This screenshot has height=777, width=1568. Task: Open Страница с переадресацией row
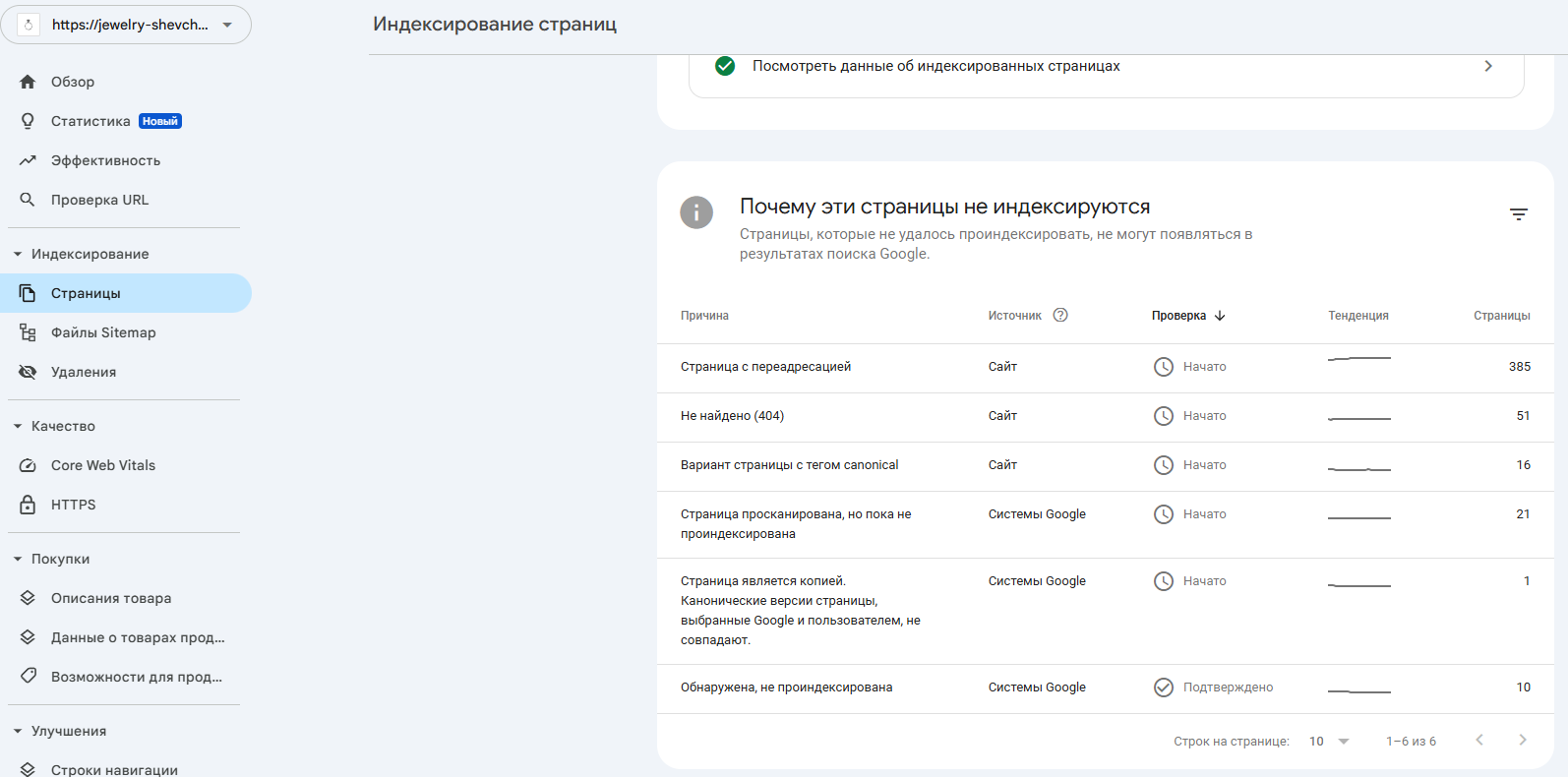(x=1106, y=368)
